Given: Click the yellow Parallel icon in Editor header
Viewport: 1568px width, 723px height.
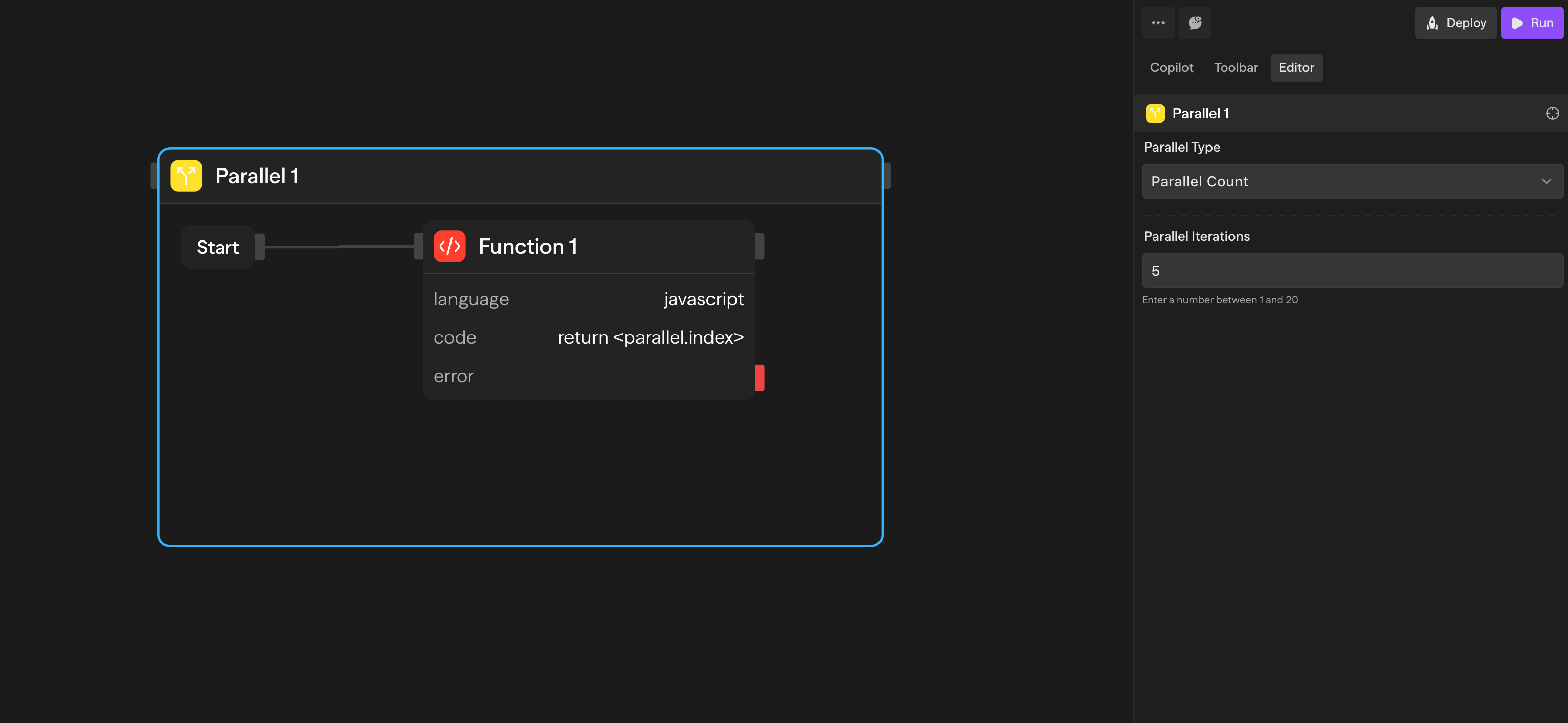Looking at the screenshot, I should point(1155,114).
